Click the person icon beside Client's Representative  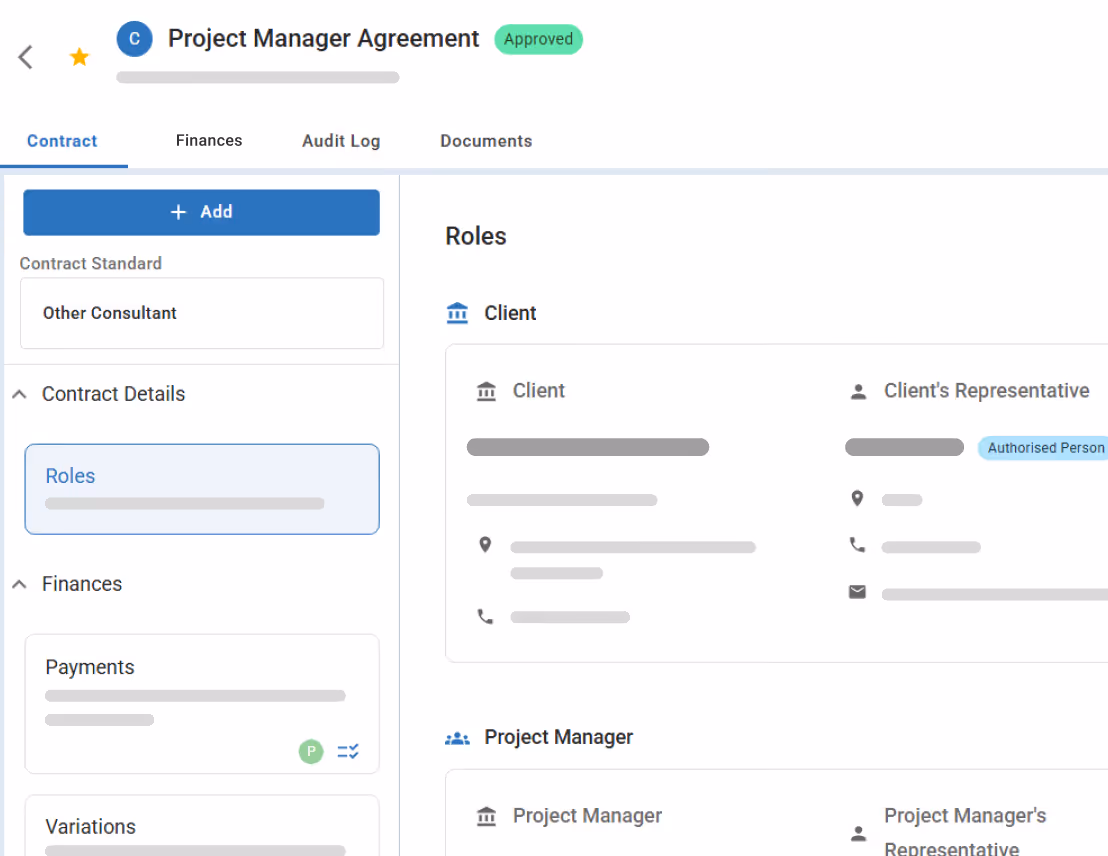[858, 391]
